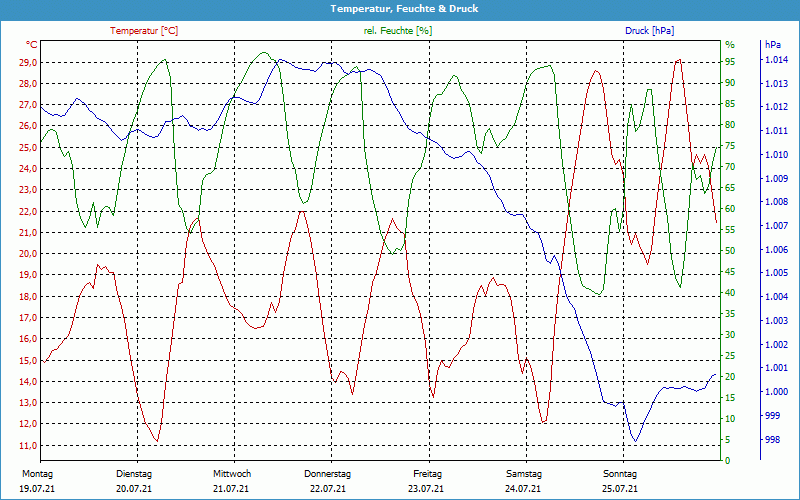The width and height of the screenshot is (800, 500).
Task: Click the 'Sonntag' day label
Action: click(x=620, y=473)
